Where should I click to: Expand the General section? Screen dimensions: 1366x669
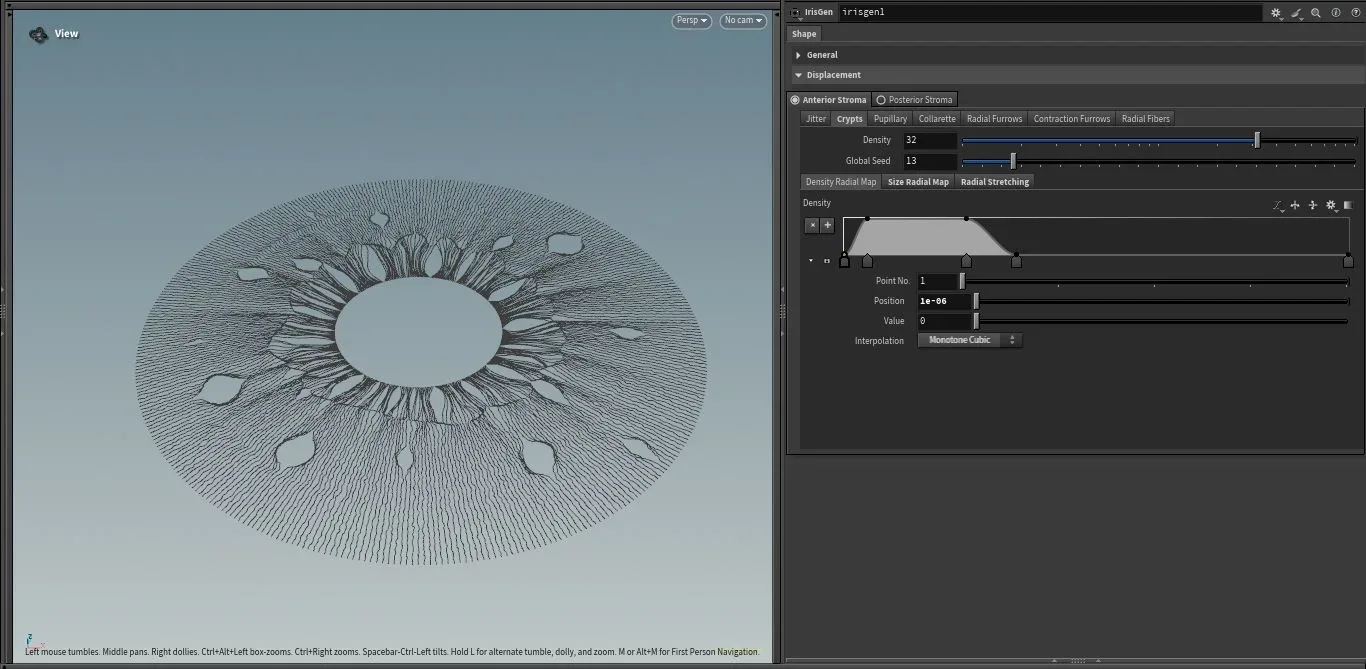(x=822, y=55)
